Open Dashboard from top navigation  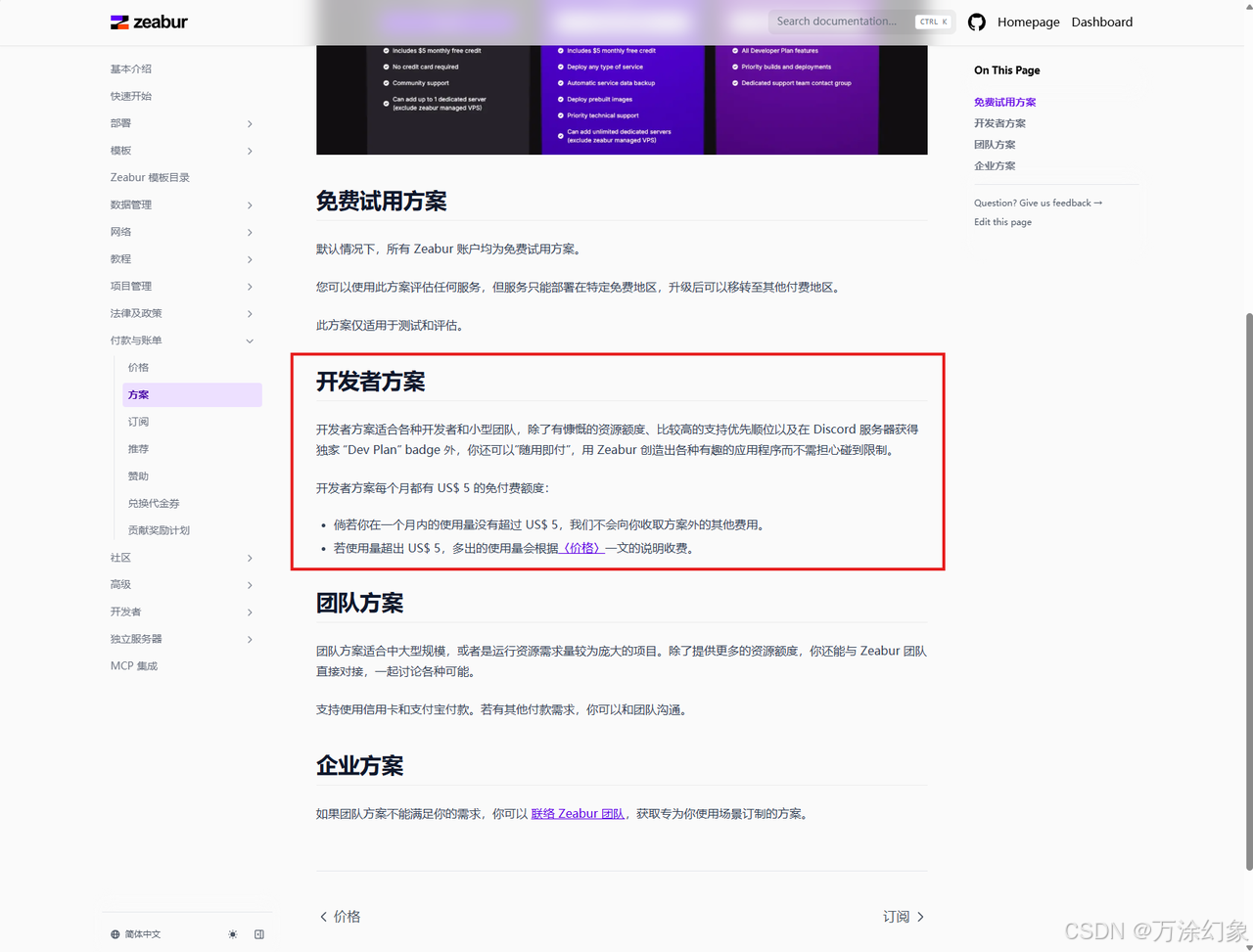pos(1102,22)
